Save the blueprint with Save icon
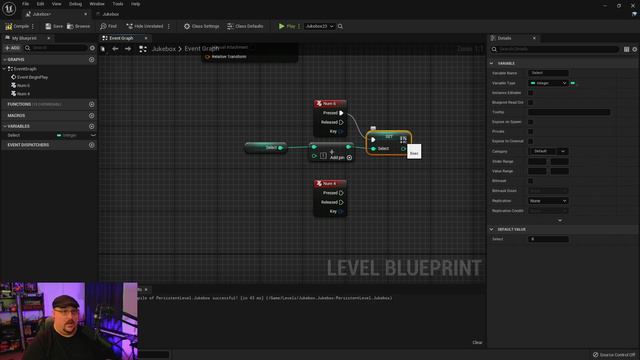The image size is (640, 360). click(54, 26)
